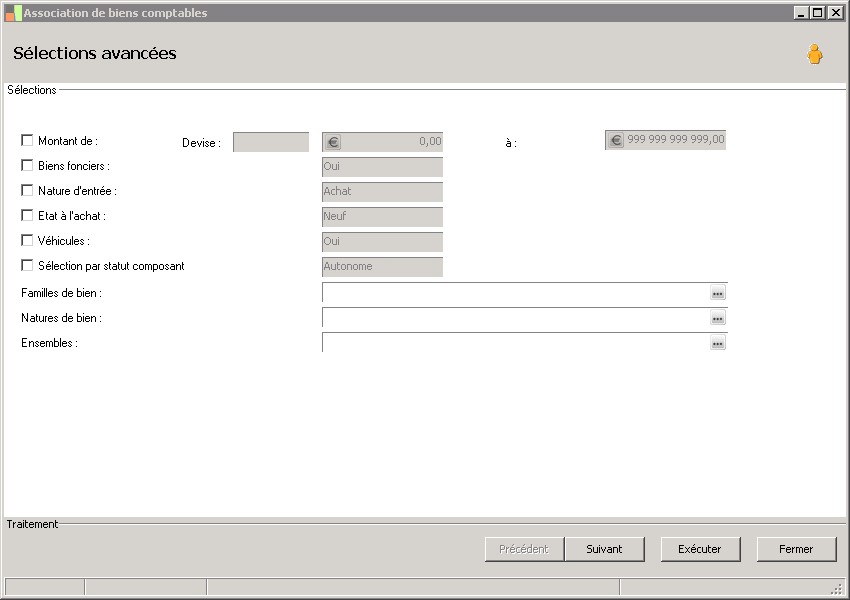Click the Devise currency field

(x=271, y=142)
